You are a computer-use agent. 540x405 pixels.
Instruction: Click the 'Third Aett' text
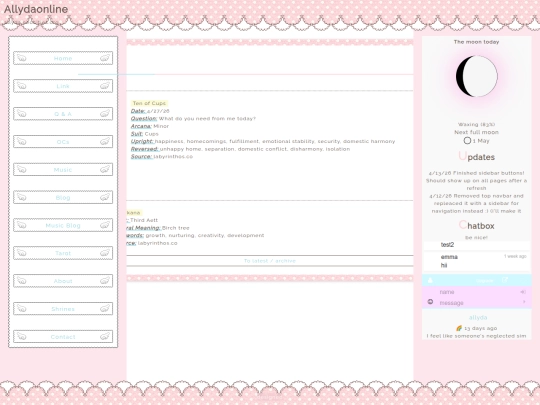[144, 220]
